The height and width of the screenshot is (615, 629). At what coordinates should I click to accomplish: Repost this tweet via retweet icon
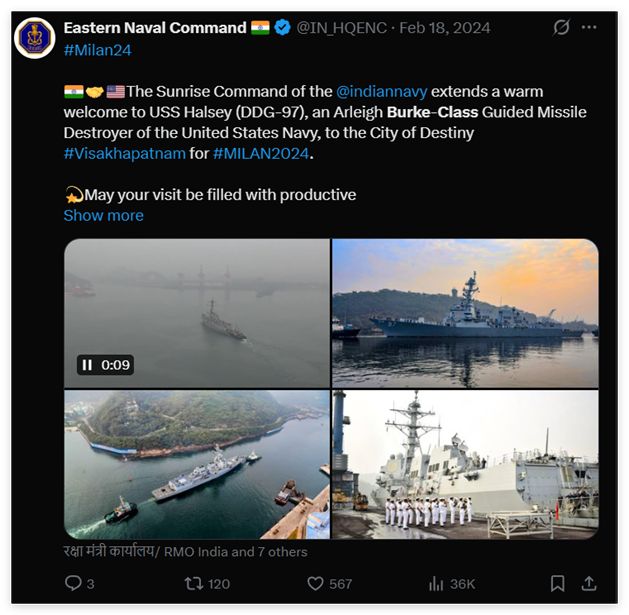(194, 583)
